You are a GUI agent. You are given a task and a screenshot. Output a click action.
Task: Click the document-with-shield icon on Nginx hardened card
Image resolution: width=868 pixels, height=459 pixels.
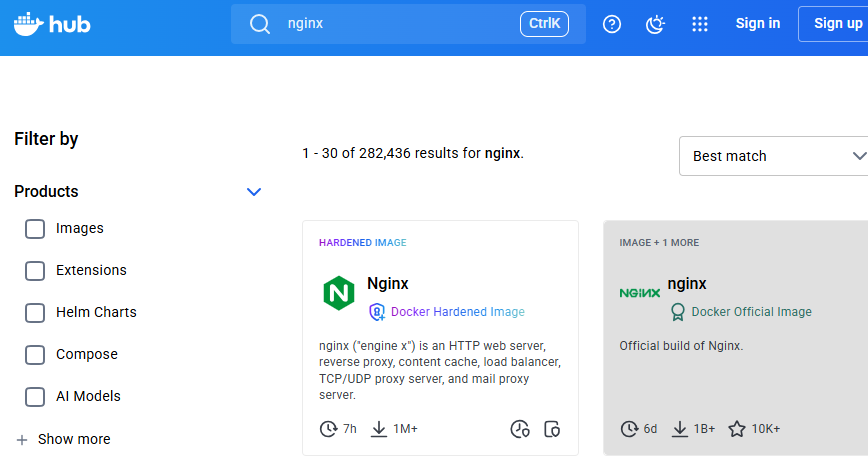(x=552, y=429)
